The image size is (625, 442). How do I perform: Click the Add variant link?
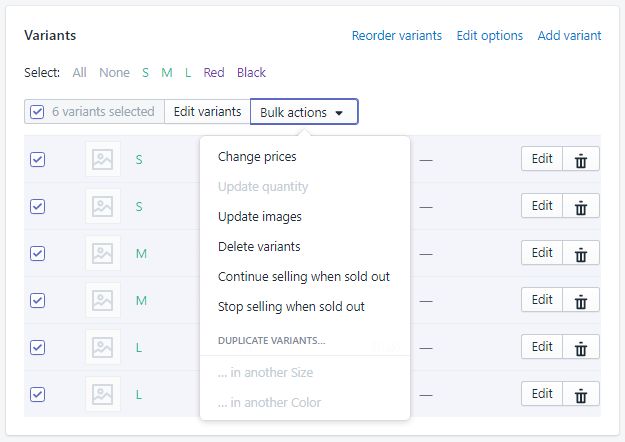pos(569,35)
